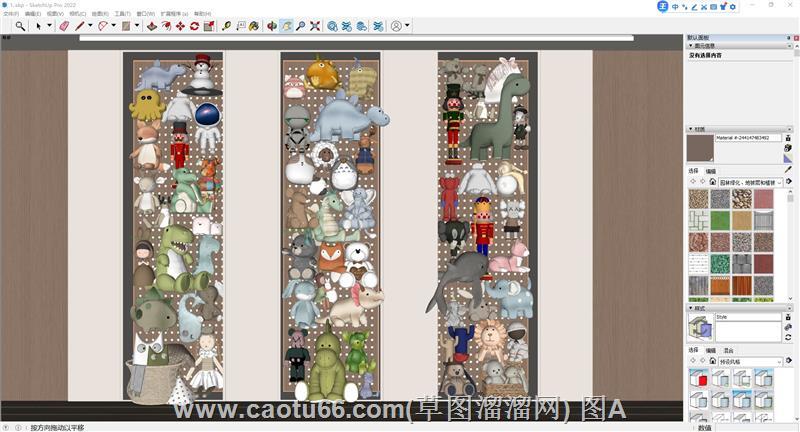
Task: Click the Text label tool
Action: 241,26
